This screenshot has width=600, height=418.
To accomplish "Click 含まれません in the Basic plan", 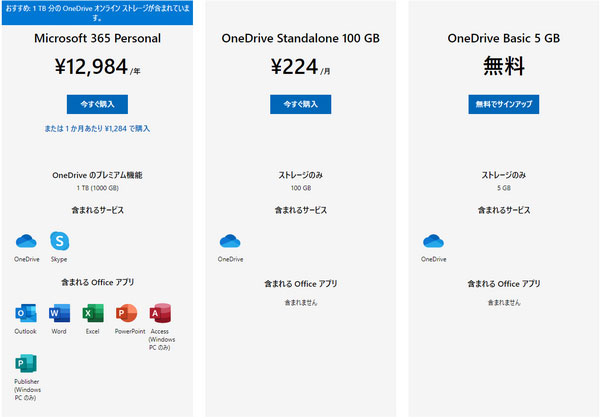I will [x=504, y=303].
